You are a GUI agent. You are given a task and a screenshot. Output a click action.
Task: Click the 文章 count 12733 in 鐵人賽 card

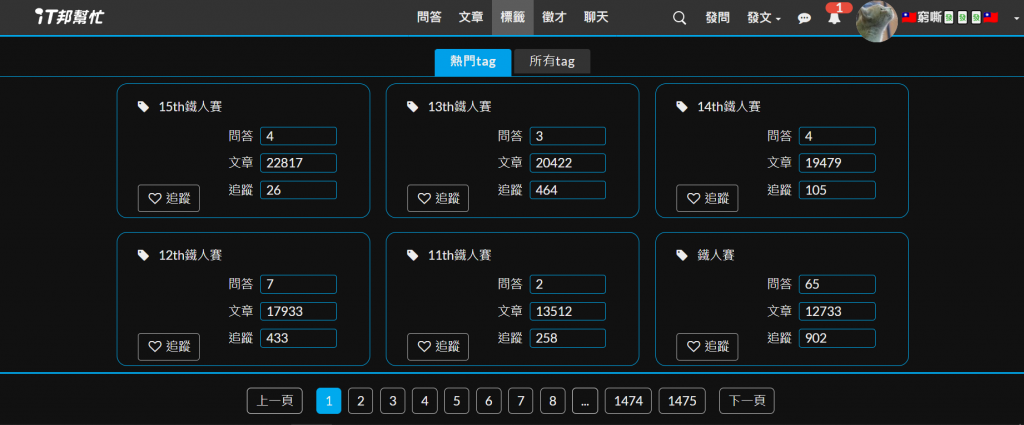pos(837,311)
